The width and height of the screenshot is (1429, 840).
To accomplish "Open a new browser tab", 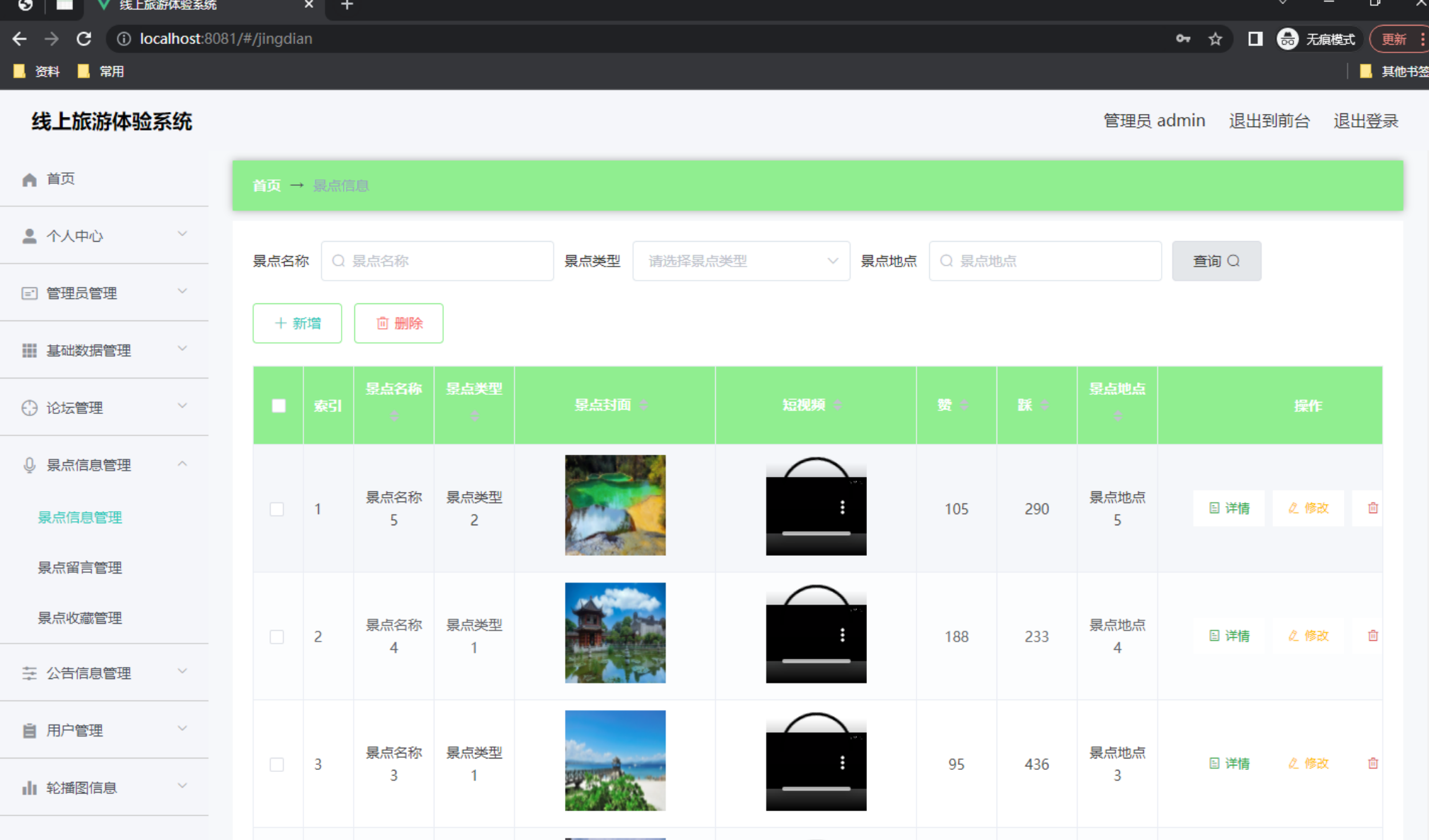I will coord(347,6).
